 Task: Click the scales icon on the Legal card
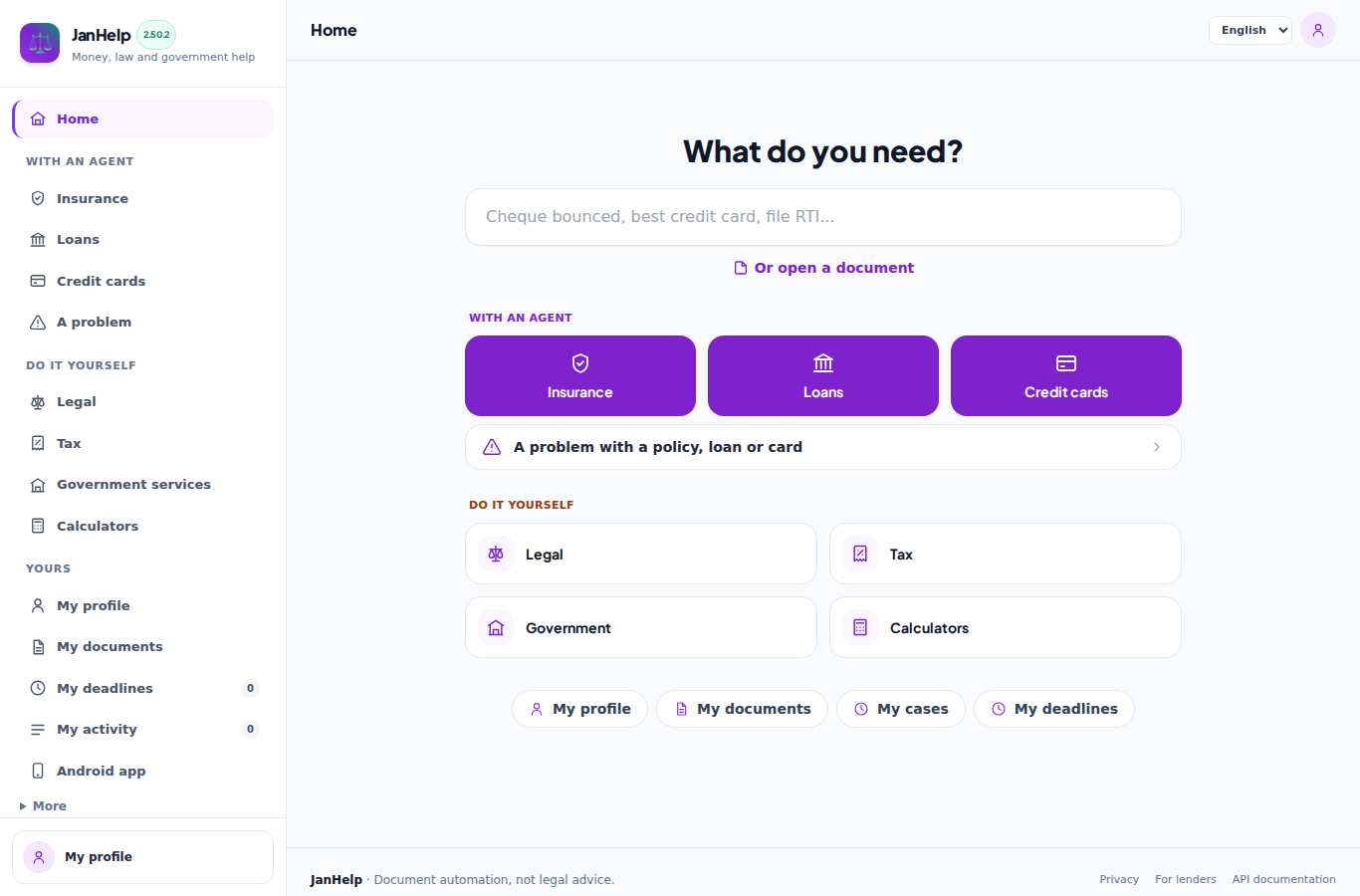[x=496, y=554]
